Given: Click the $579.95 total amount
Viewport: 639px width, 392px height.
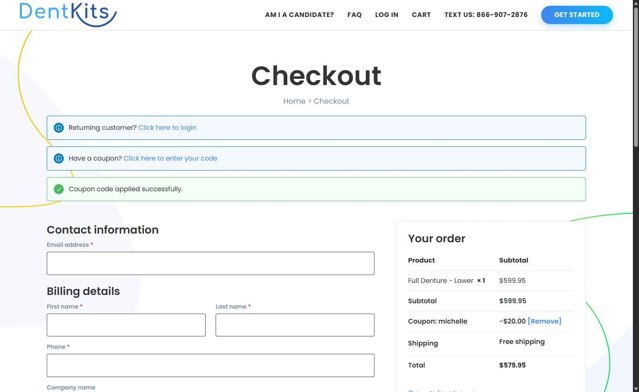Looking at the screenshot, I should 512,365.
